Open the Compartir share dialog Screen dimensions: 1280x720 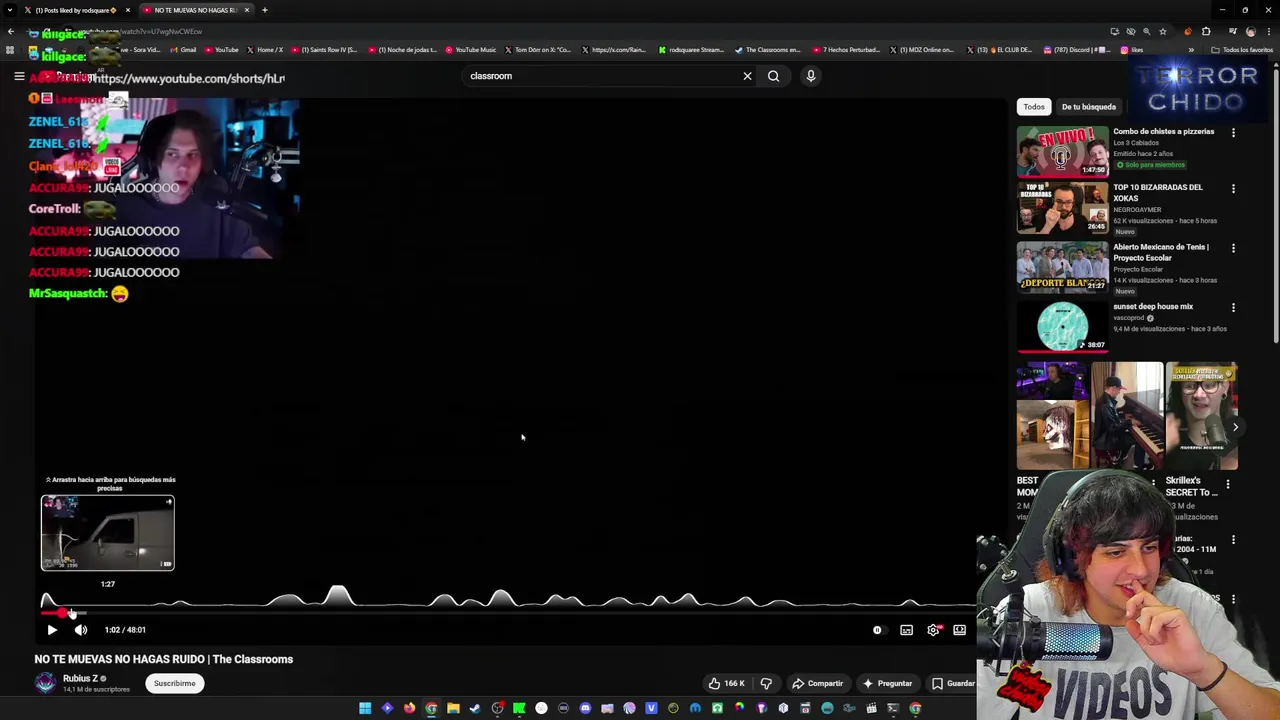818,683
